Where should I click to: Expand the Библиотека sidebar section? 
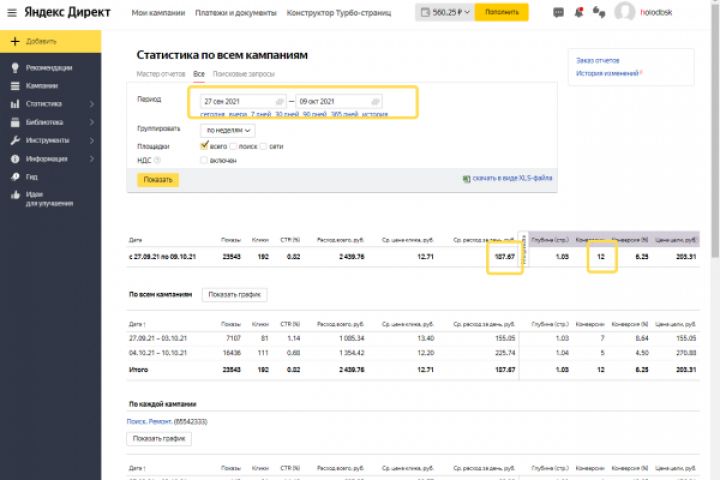tap(92, 122)
